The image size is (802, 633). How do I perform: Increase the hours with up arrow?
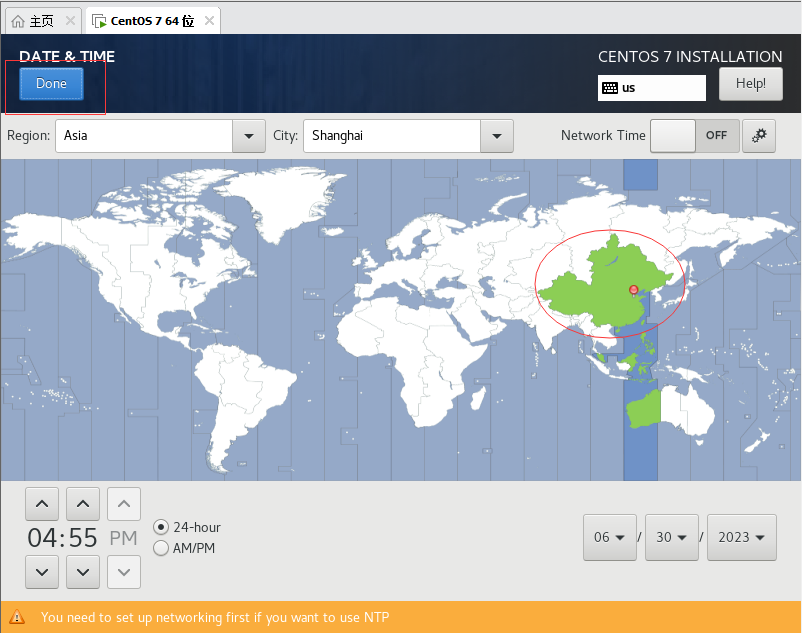42,504
